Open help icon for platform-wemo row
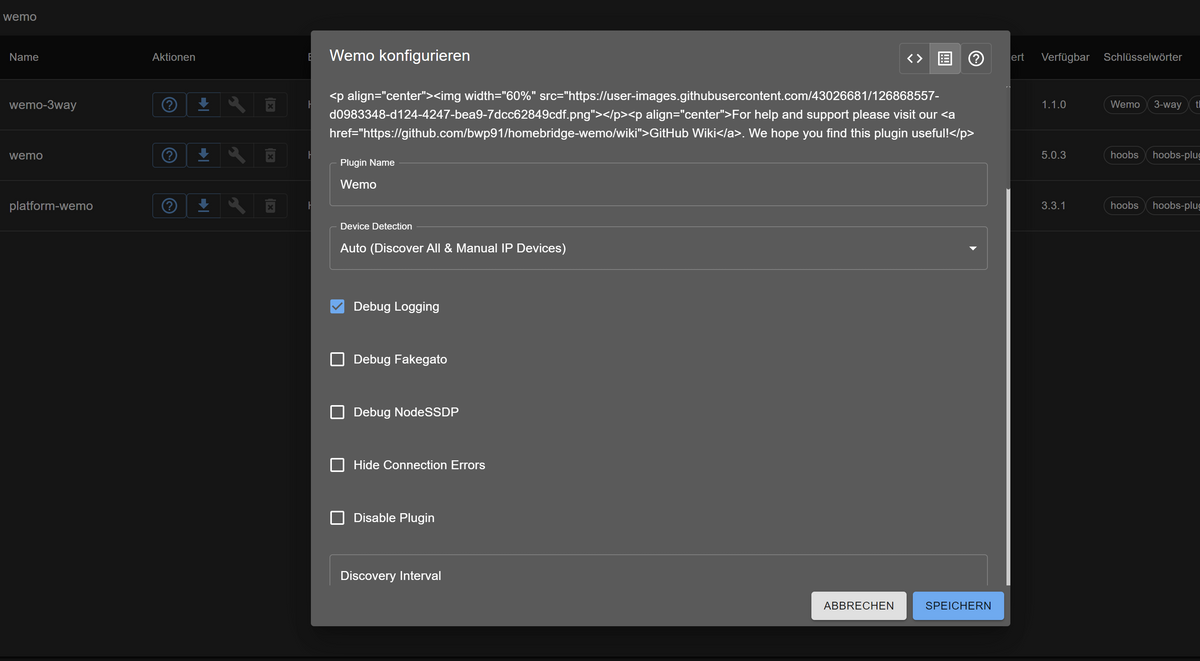Viewport: 1200px width, 661px height. tap(170, 205)
